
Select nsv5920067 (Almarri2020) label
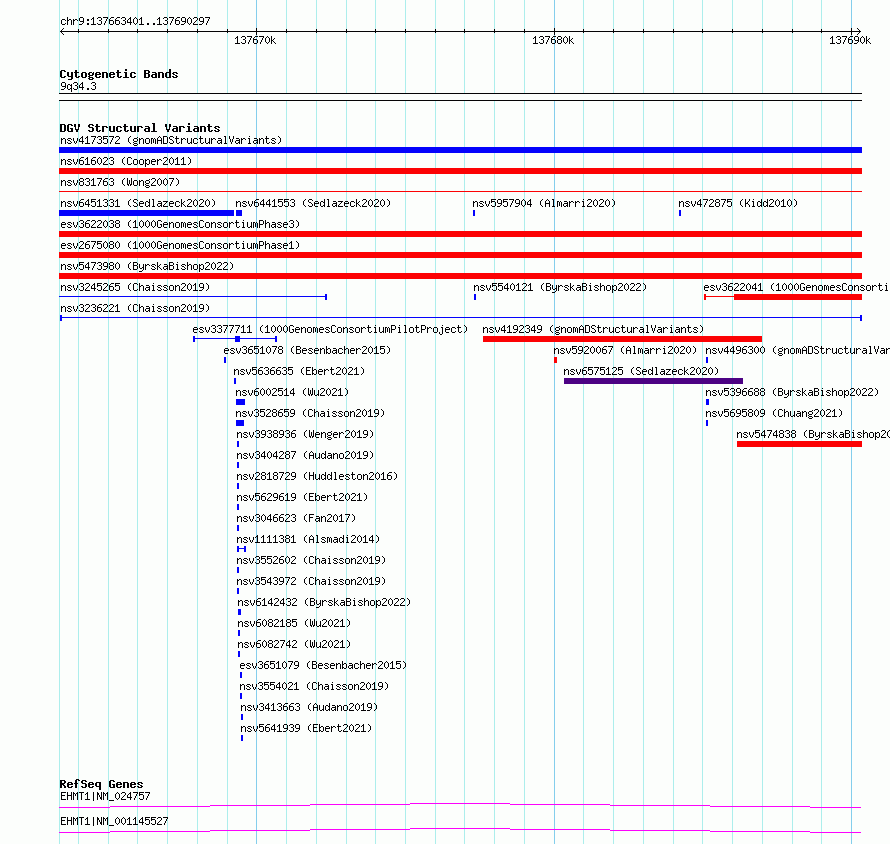click(625, 350)
